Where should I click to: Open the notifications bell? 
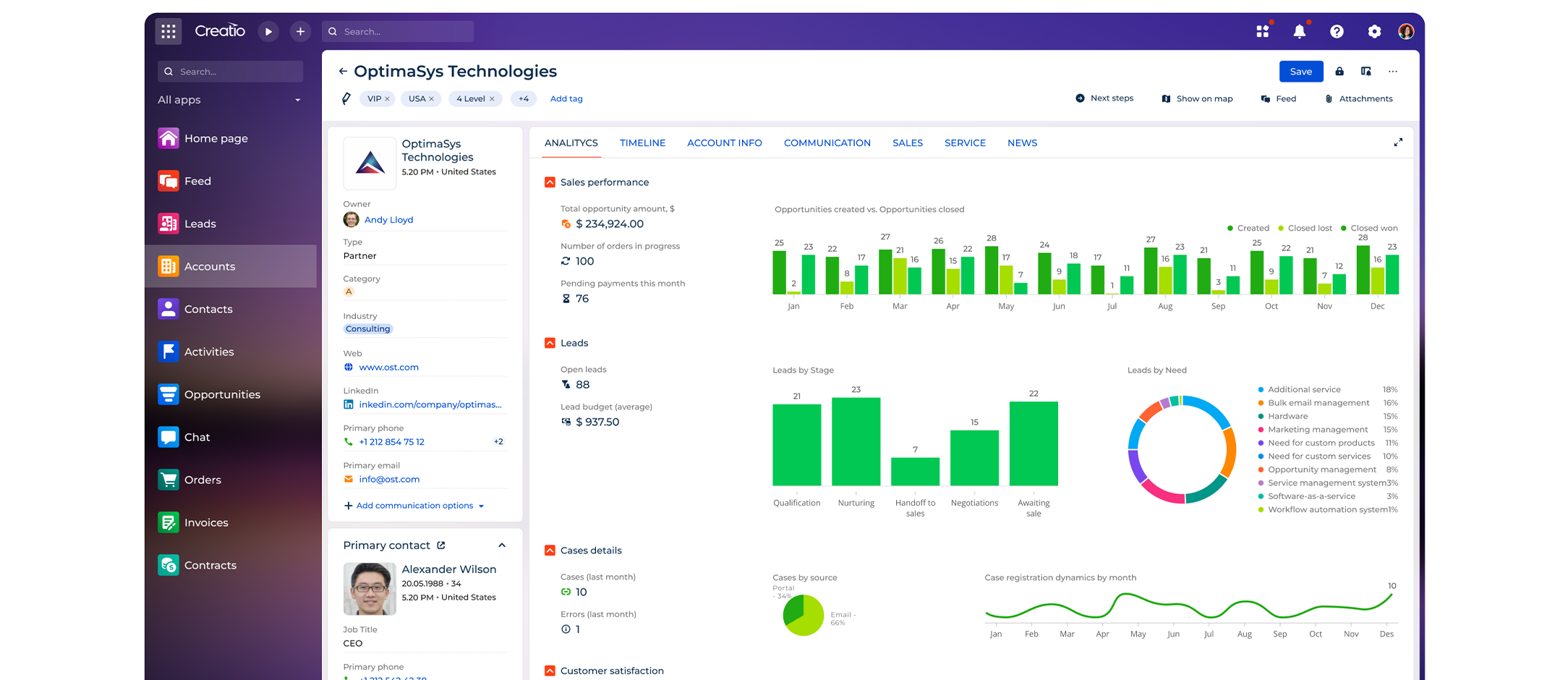1300,31
